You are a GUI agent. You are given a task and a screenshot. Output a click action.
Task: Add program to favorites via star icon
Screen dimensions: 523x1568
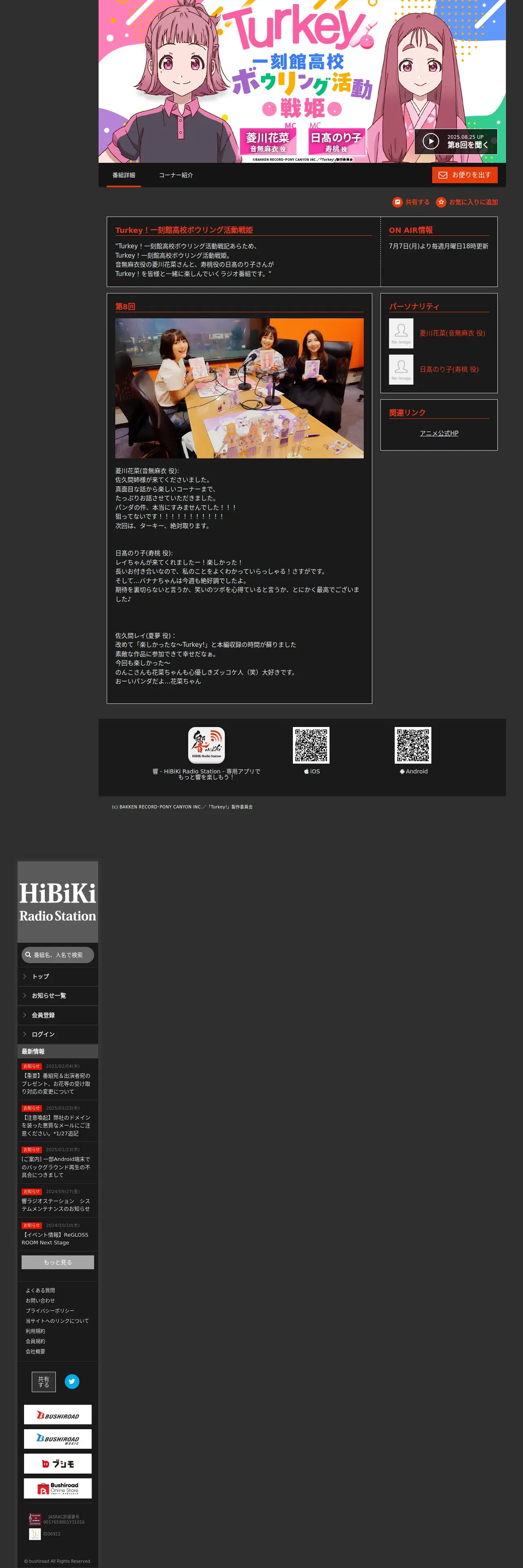click(467, 202)
